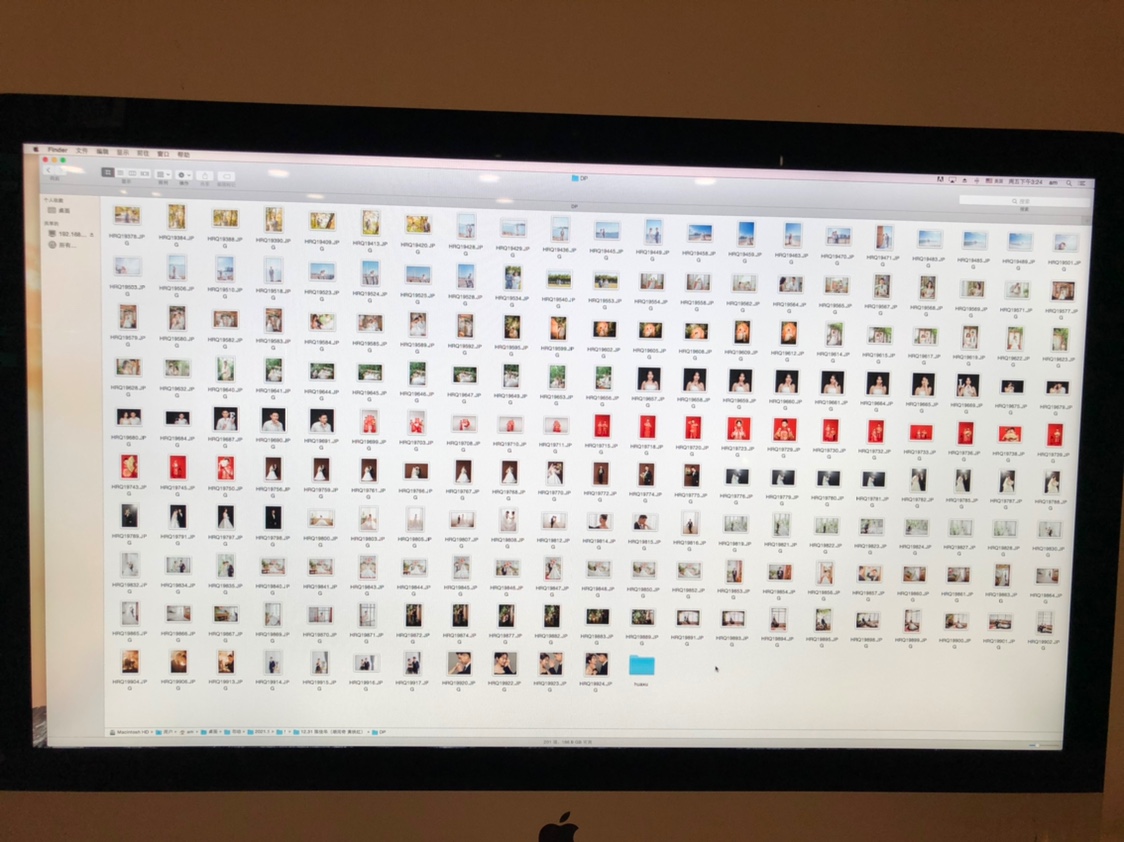Open the Action gear dropdown menu
1124x842 pixels.
184,175
